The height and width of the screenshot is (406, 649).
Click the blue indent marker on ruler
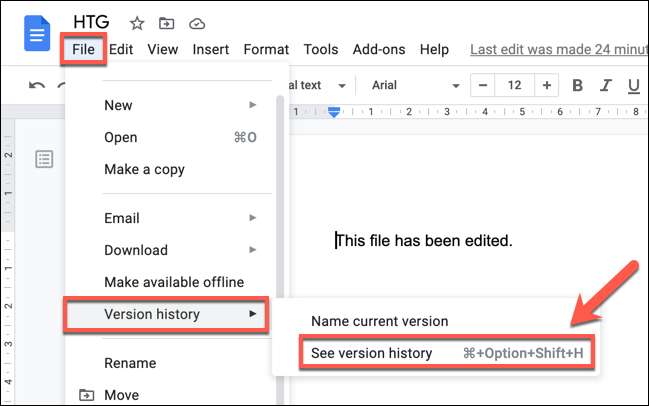[x=334, y=112]
